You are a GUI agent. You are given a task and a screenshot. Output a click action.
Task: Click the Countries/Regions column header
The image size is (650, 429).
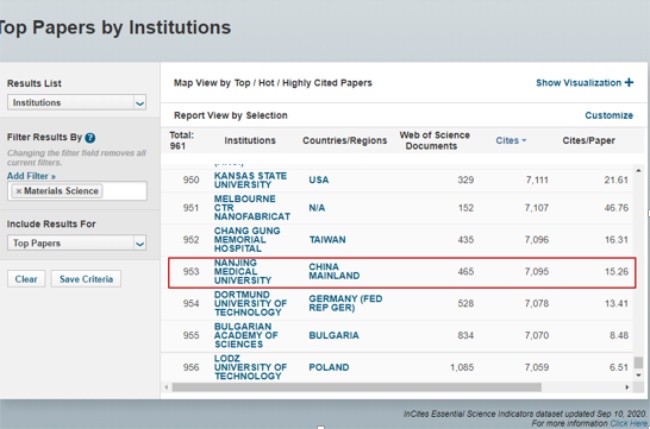pos(344,141)
